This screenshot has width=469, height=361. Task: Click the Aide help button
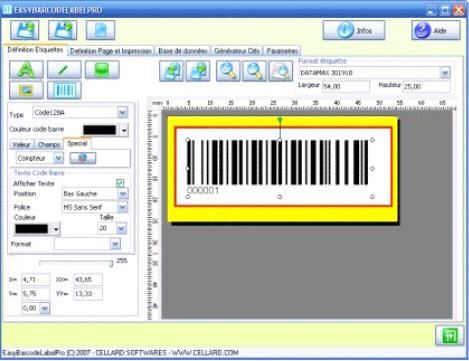click(x=436, y=30)
